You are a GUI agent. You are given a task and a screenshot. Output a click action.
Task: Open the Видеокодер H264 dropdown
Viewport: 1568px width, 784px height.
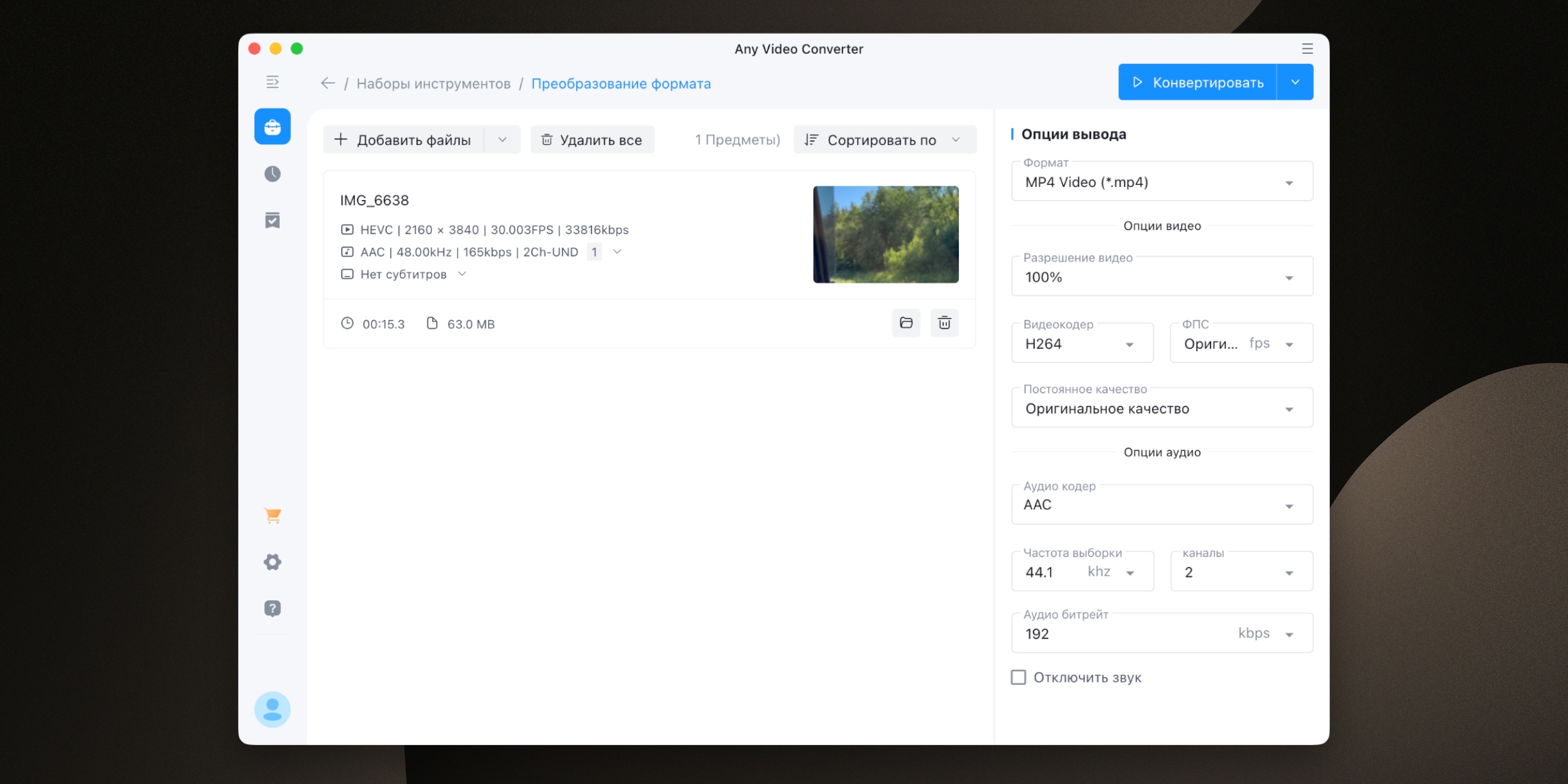point(1083,343)
